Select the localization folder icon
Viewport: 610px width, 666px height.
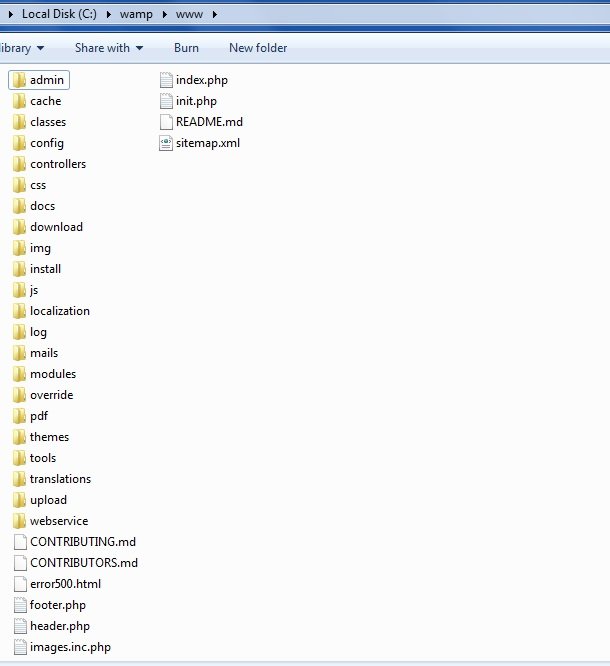coord(19,311)
